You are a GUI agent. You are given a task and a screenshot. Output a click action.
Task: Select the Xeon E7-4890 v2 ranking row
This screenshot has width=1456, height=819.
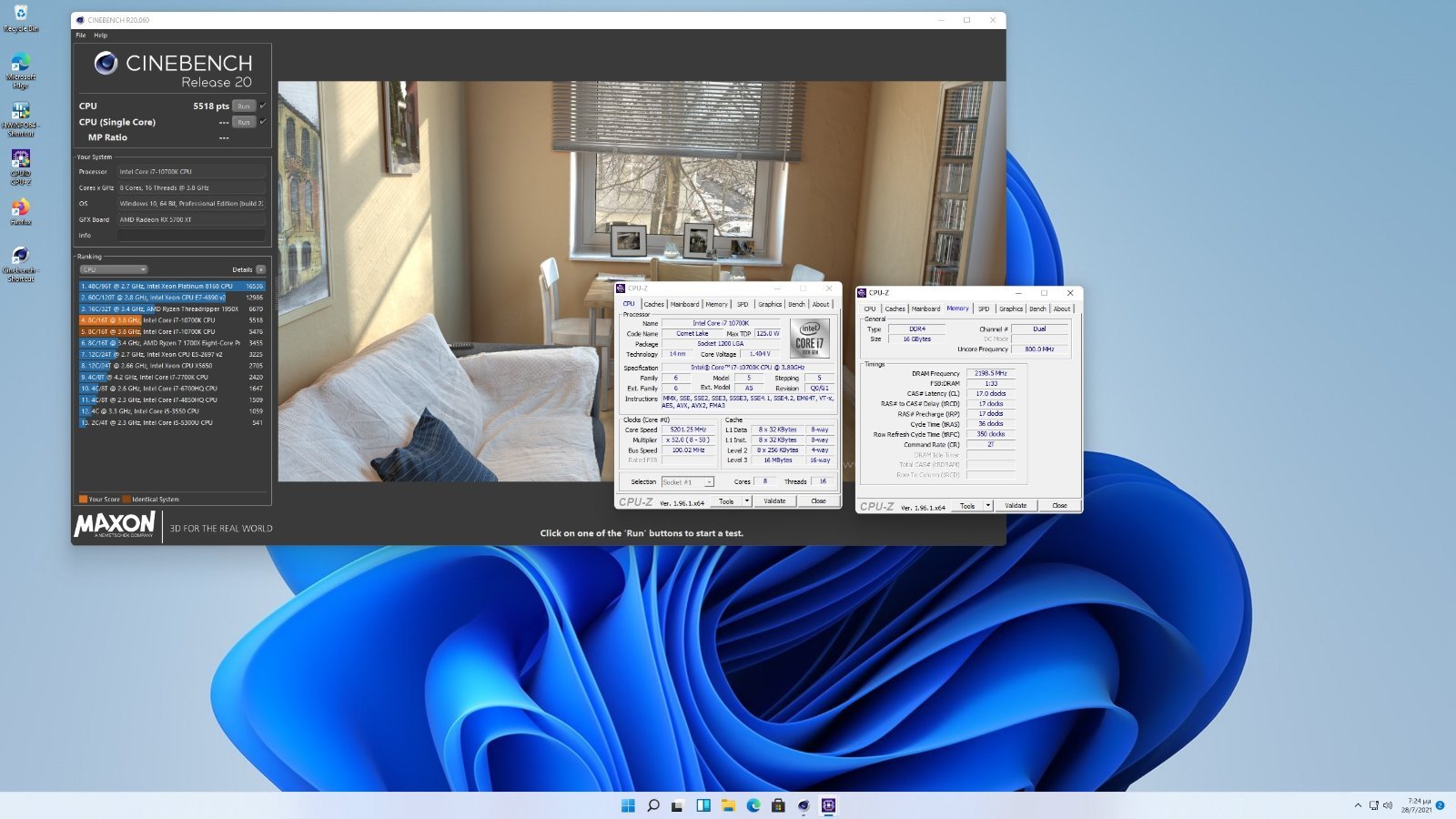click(172, 298)
